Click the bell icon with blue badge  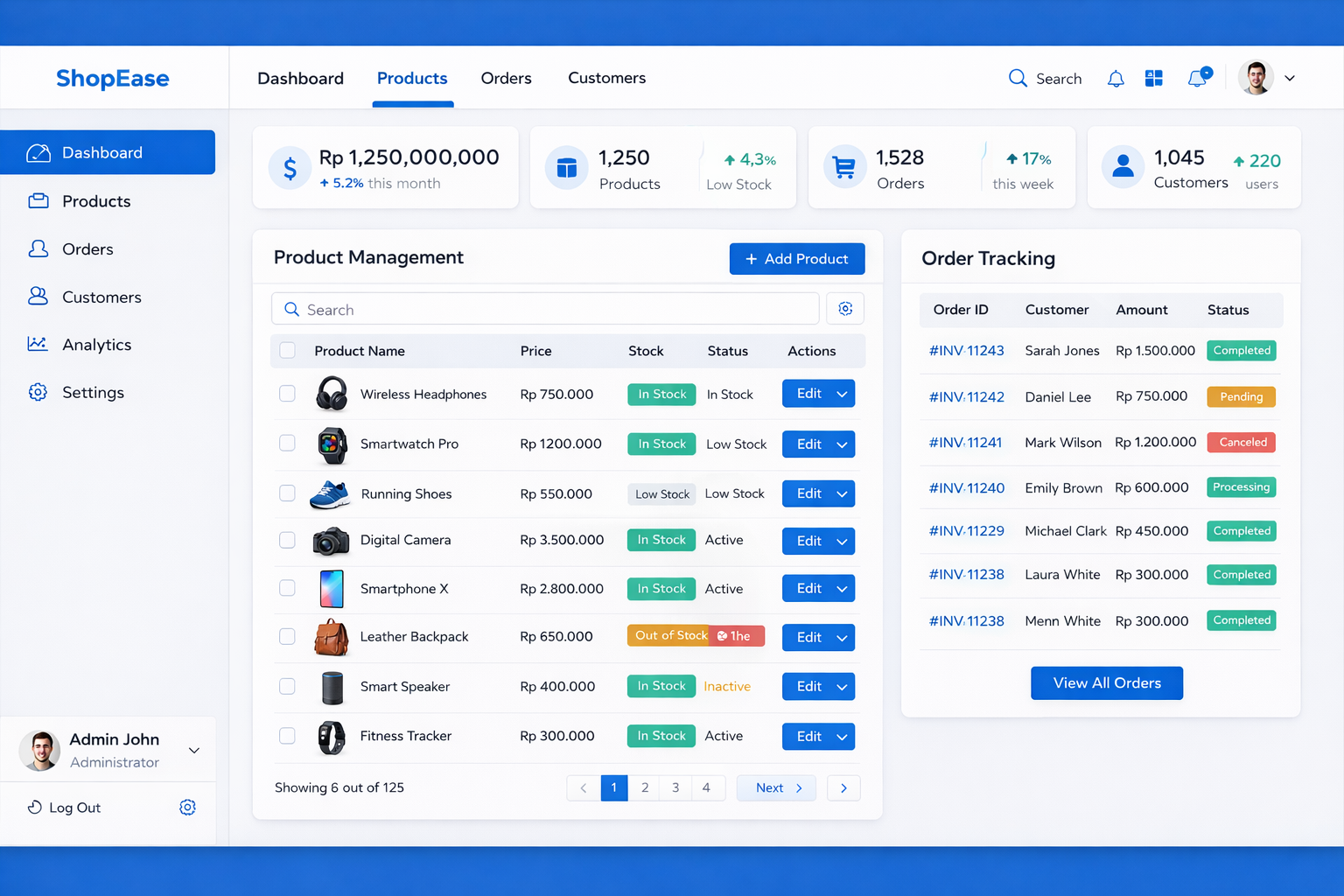coord(1198,78)
